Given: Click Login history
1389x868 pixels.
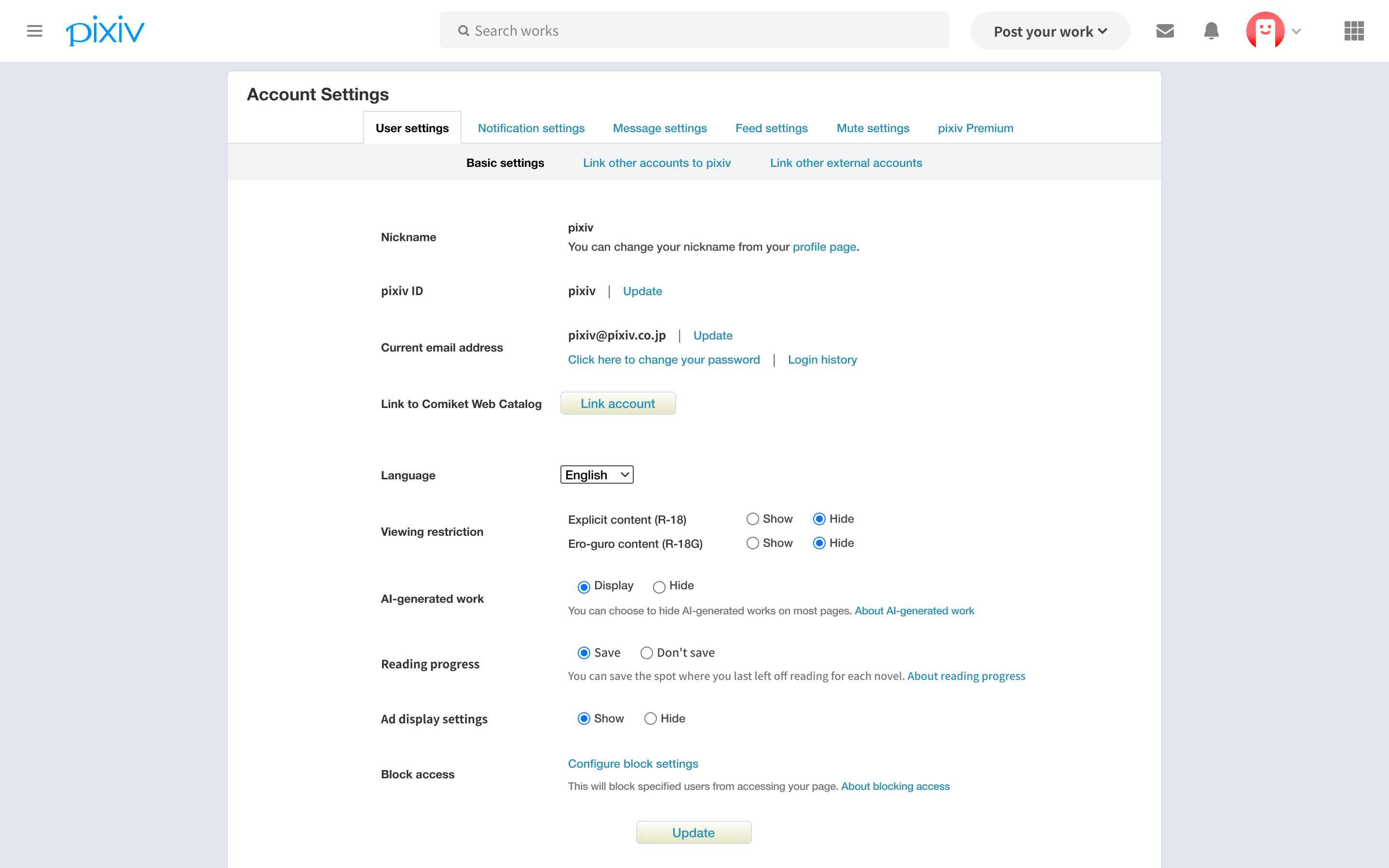Looking at the screenshot, I should [x=822, y=359].
